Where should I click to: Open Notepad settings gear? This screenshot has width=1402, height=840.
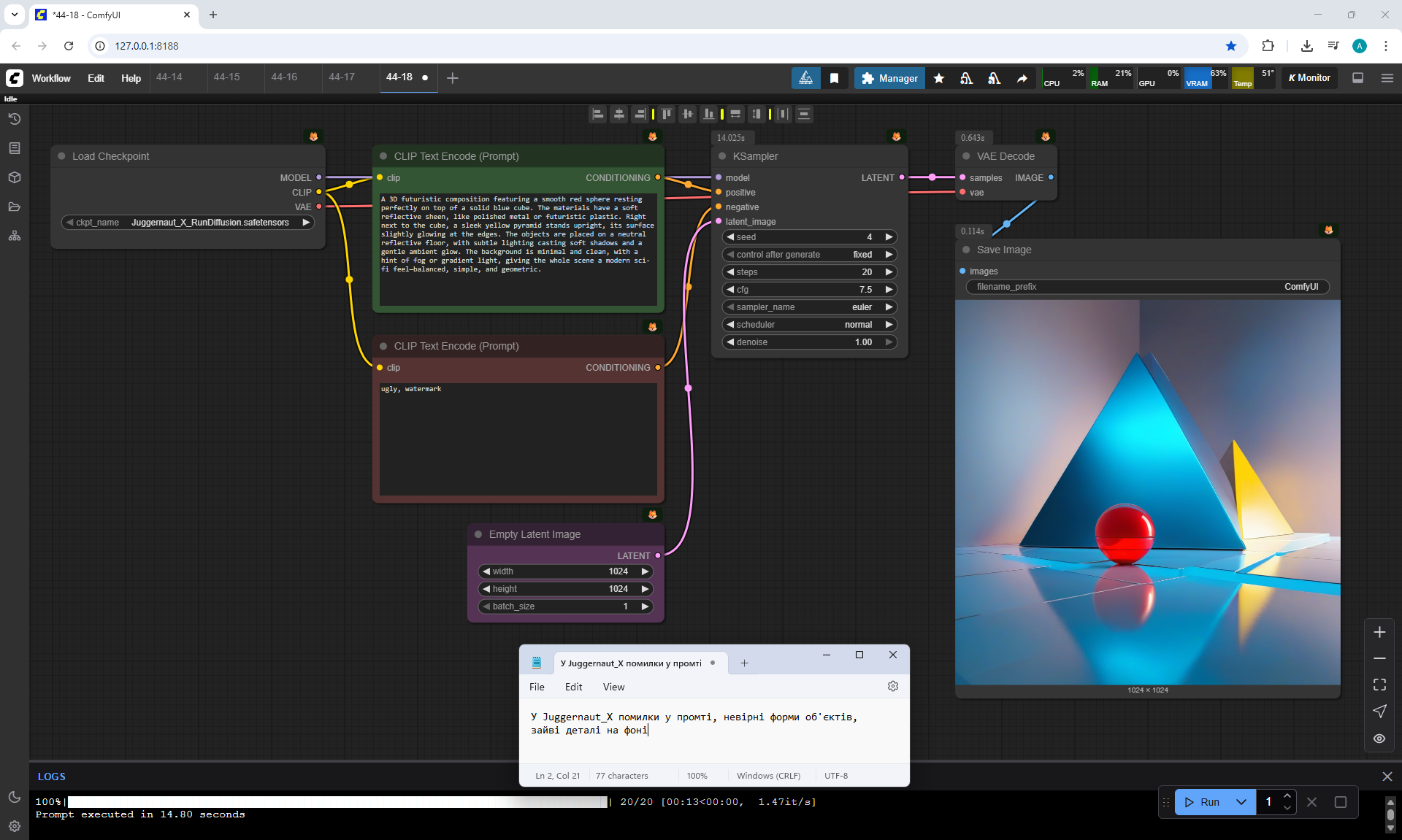click(x=892, y=686)
